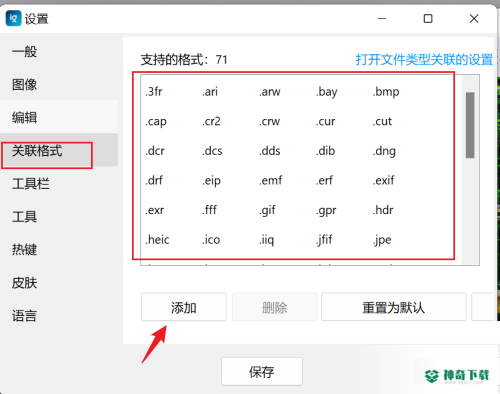500x394 pixels.
Task: Click the format list scrollbar thumb
Action: coord(470,125)
